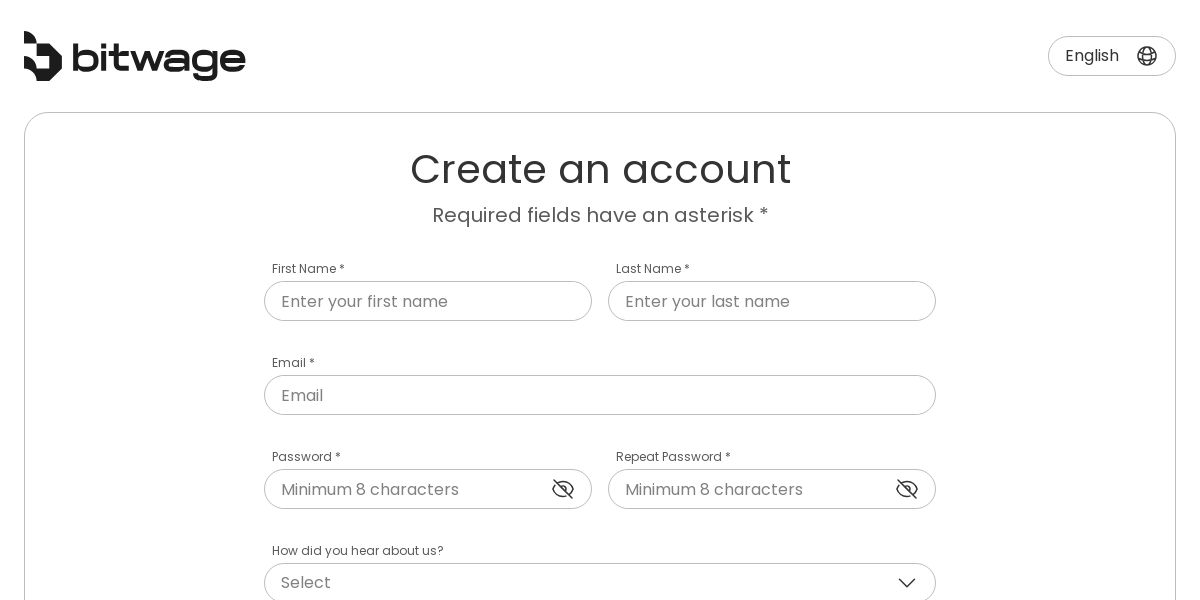Click into the Email input field
Viewport: 1200px width, 600px height.
click(600, 395)
